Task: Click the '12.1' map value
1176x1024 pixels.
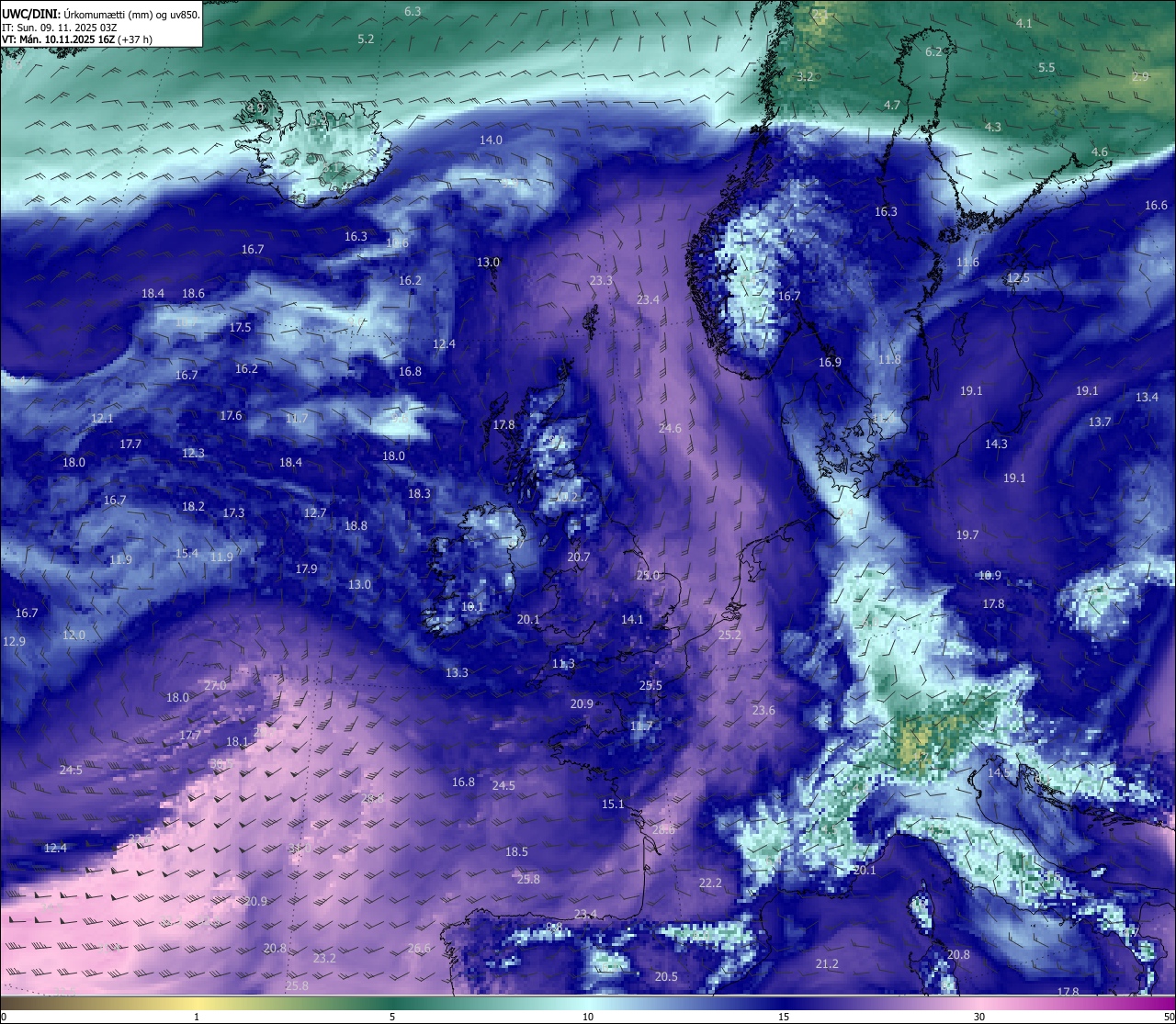Action: click(x=102, y=418)
